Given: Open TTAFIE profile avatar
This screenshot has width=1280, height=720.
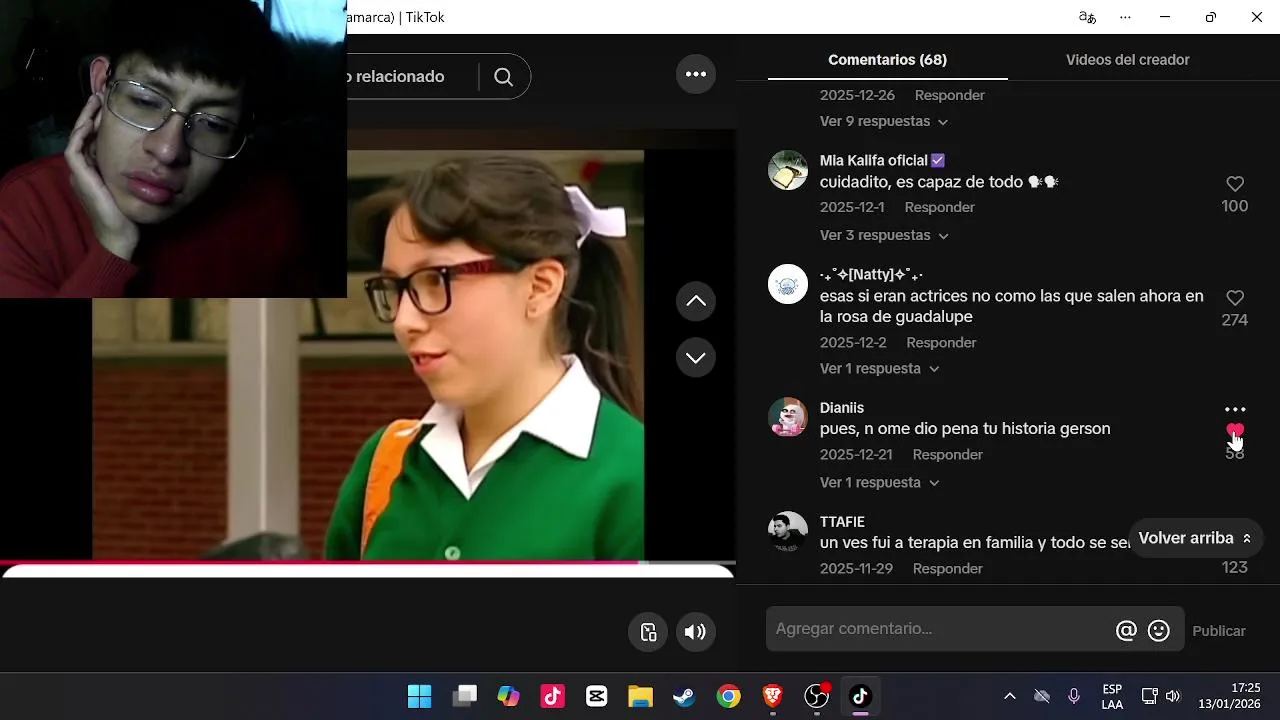Looking at the screenshot, I should [788, 531].
